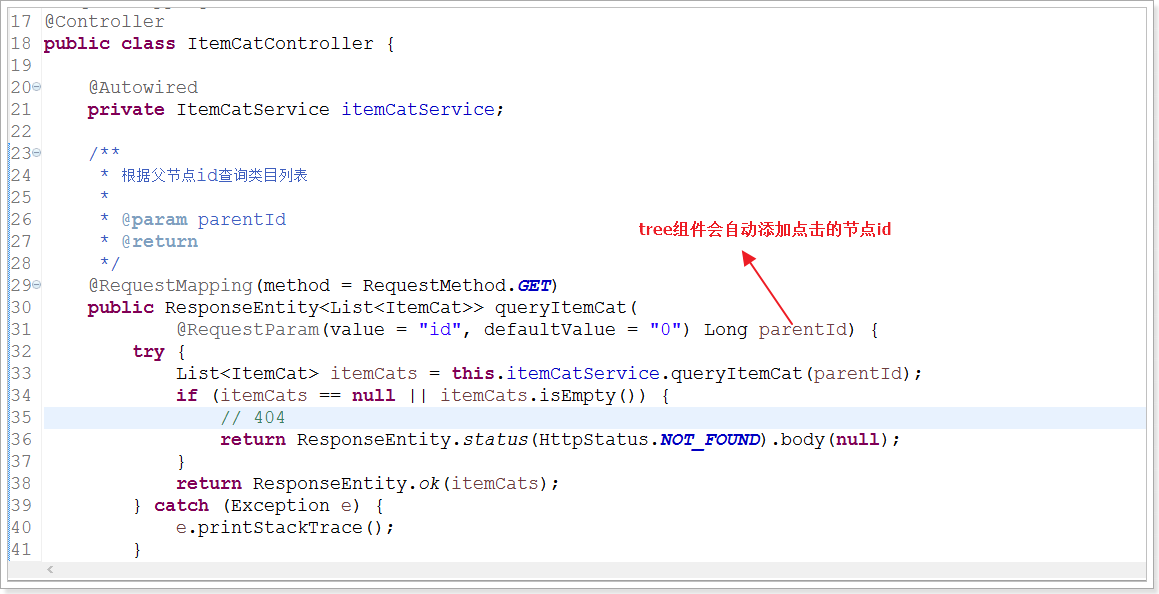Click the @Controller annotation
Screen dimensions: 1159x594
[x=104, y=21]
